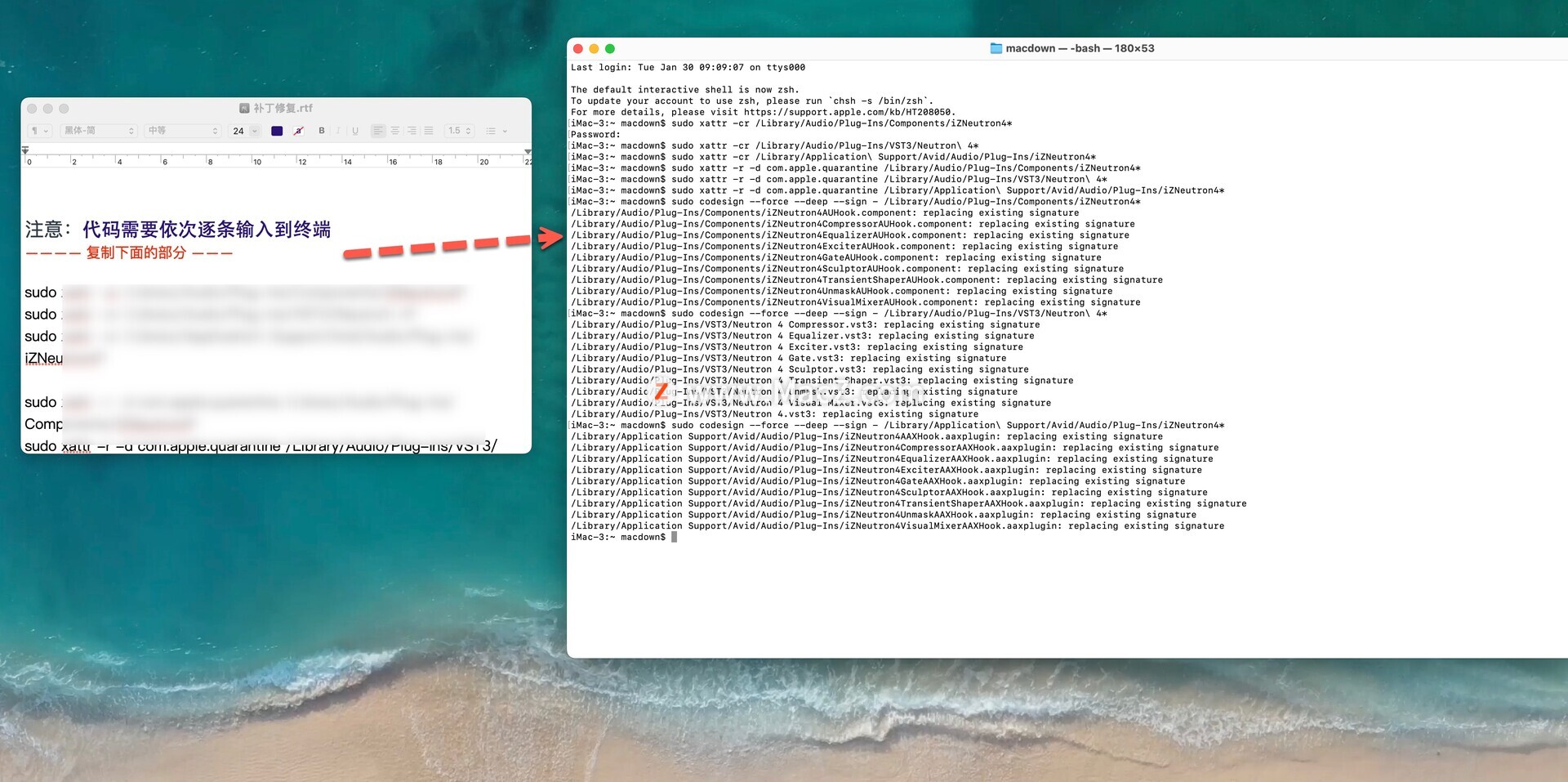Click the iZNeutron4SculptorAUHook.component output line
The height and width of the screenshot is (782, 1568).
[x=847, y=269]
